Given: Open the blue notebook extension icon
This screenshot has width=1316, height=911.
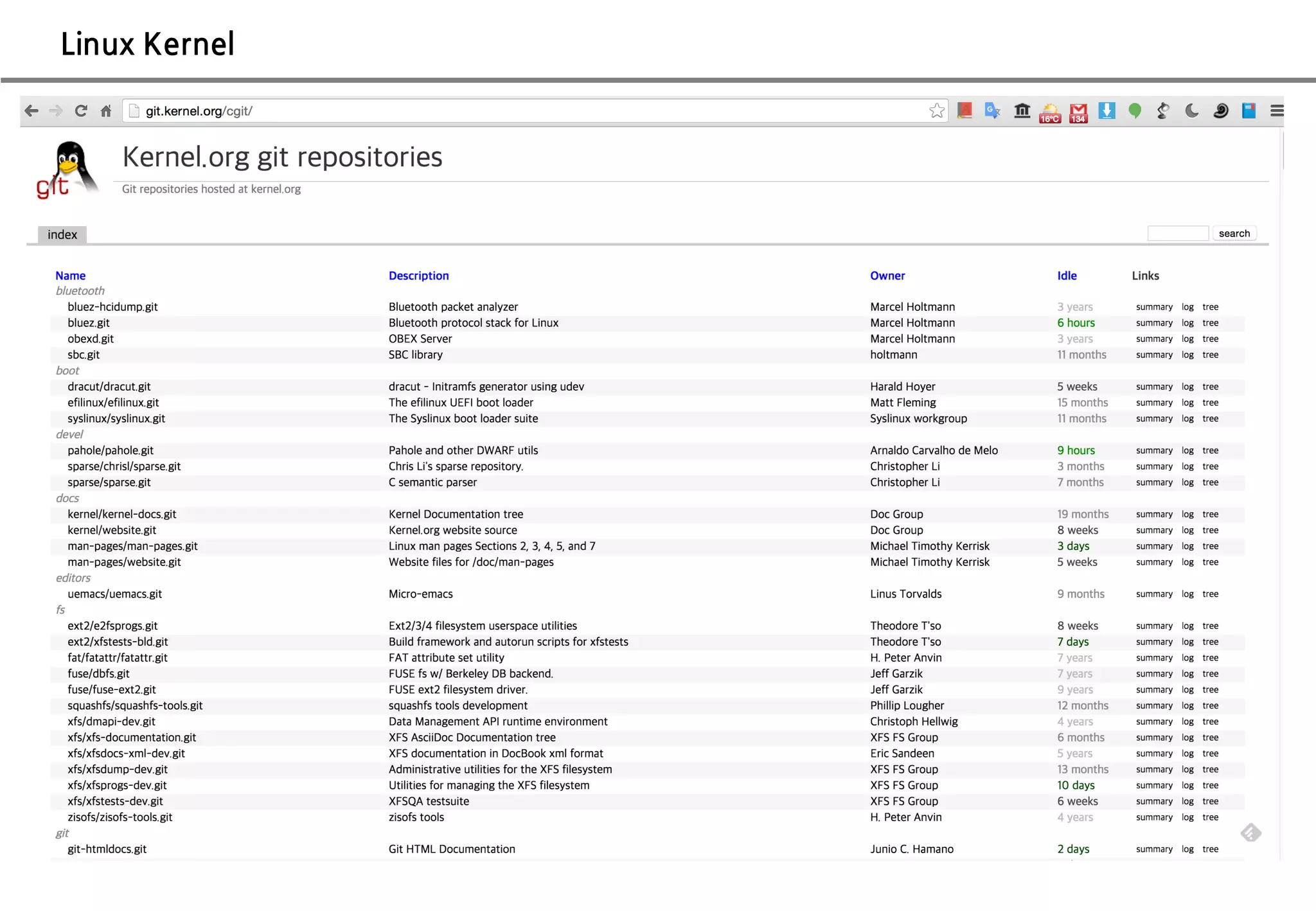Looking at the screenshot, I should coord(1249,111).
